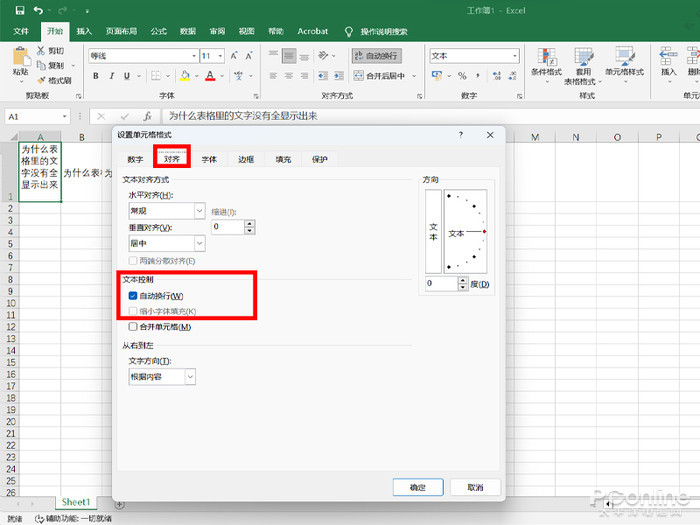
Task: Open the 文件 File menu
Action: tap(21, 31)
